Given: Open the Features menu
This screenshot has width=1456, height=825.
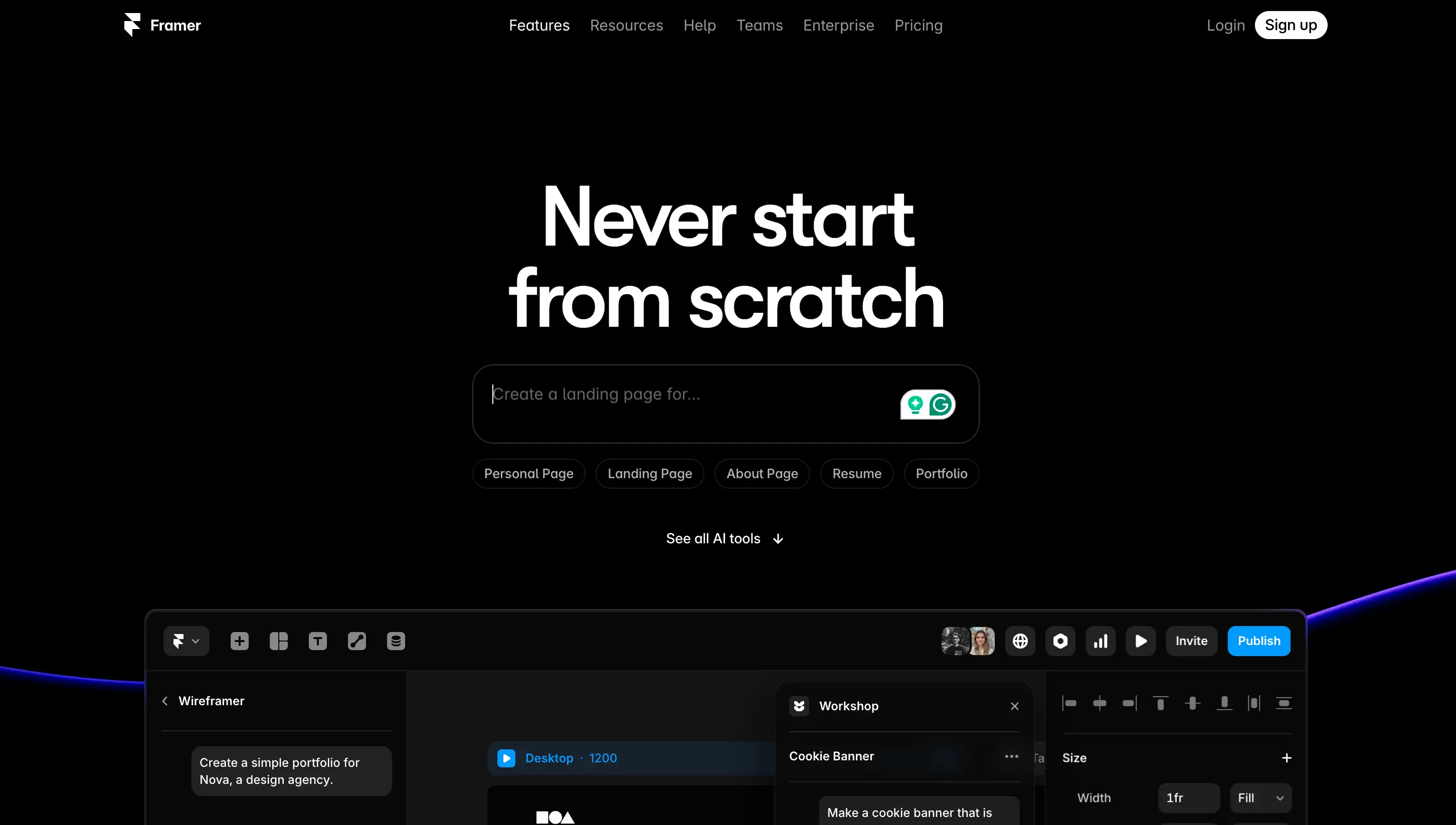Looking at the screenshot, I should click(539, 26).
